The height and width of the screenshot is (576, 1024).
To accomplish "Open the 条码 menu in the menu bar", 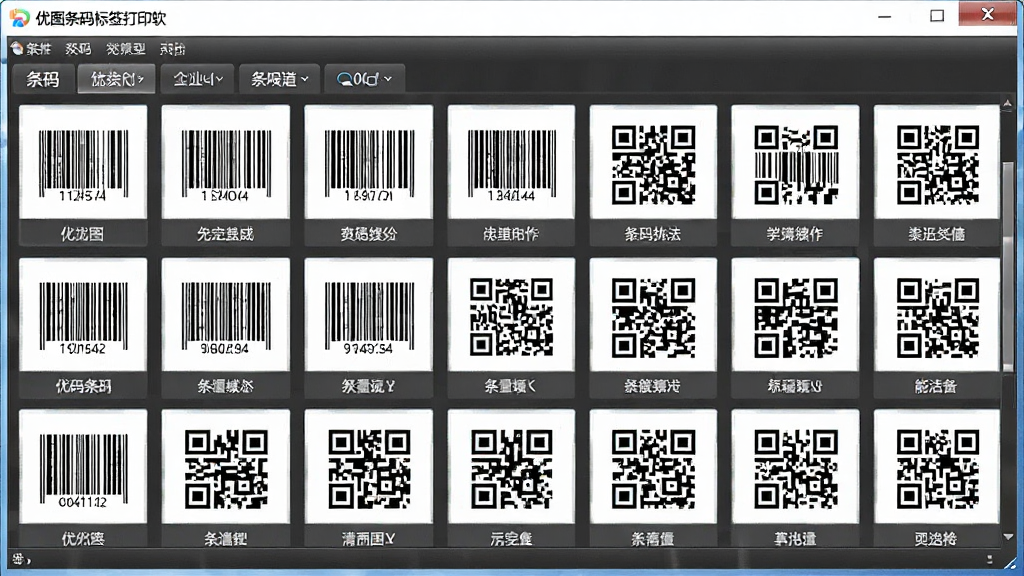I will (x=78, y=49).
